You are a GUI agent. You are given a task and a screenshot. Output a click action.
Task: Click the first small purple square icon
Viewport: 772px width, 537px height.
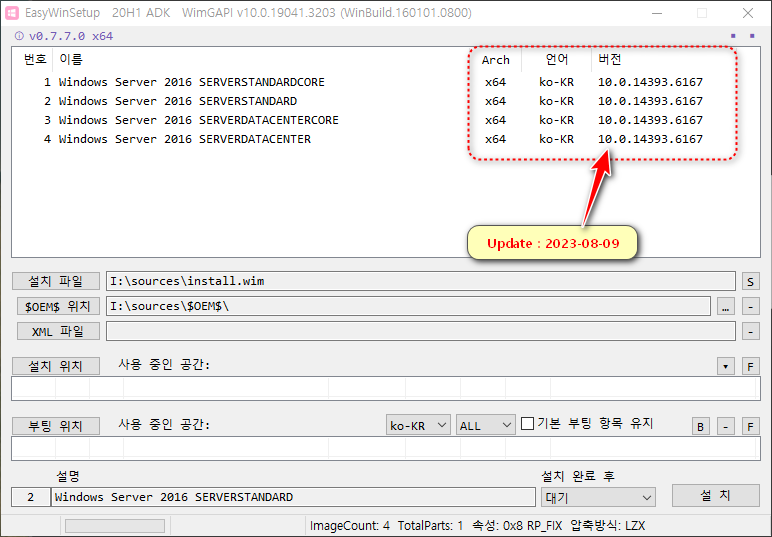pos(733,36)
